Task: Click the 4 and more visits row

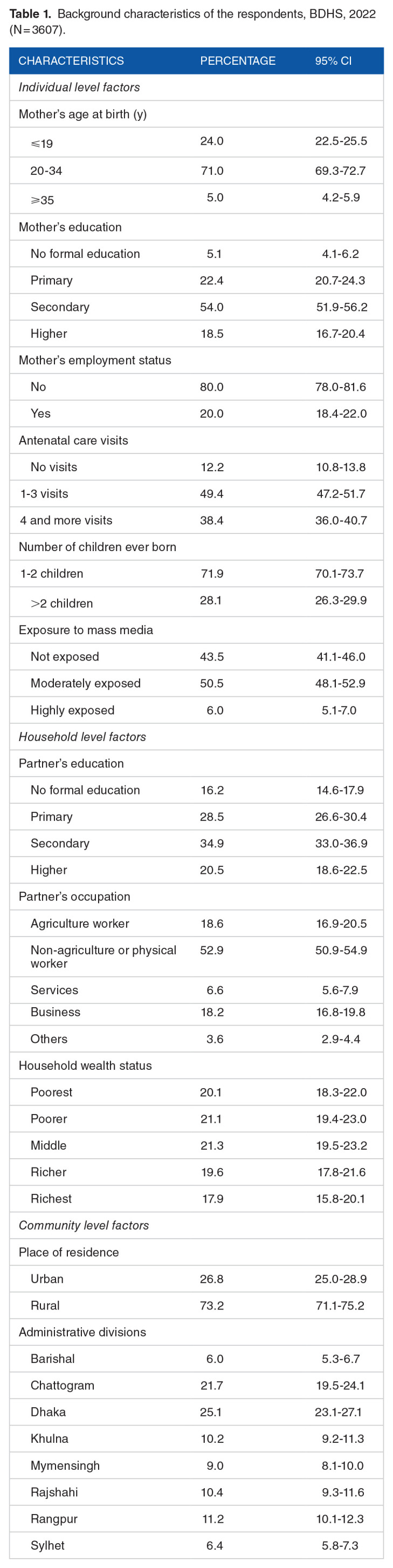Action: (66, 520)
